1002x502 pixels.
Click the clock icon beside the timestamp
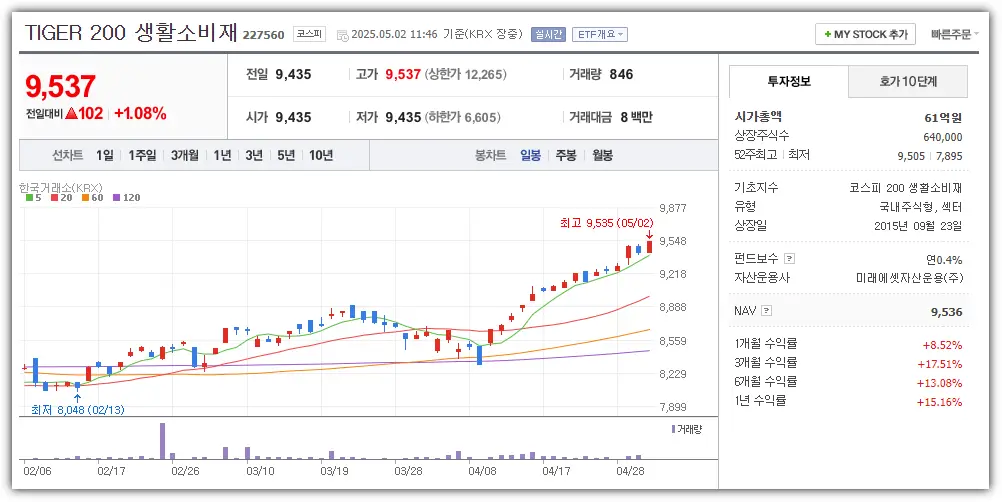pyautogui.click(x=342, y=35)
